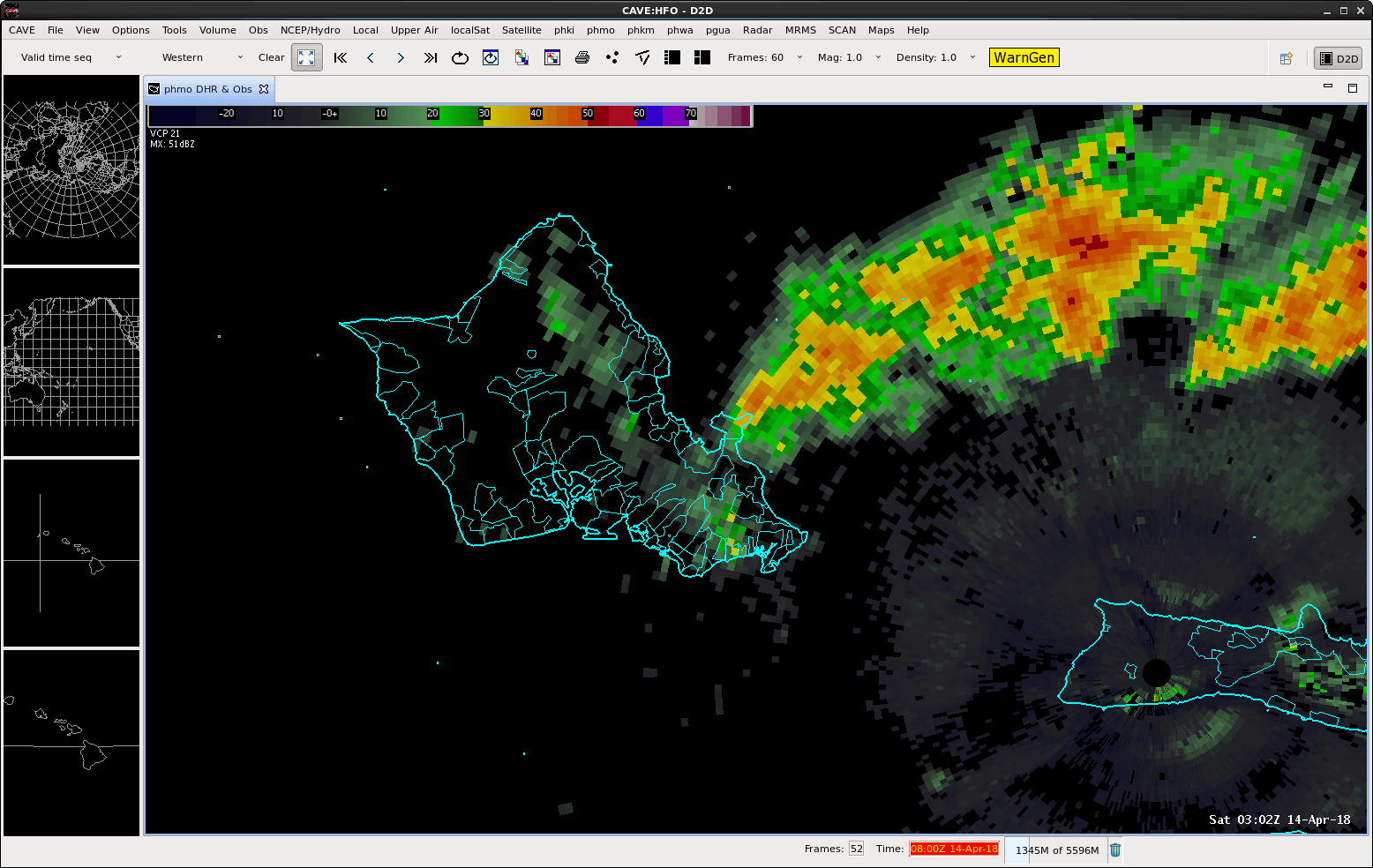Close the phmo DHR & Obs tab
Screen dimensions: 1373x868
point(264,89)
